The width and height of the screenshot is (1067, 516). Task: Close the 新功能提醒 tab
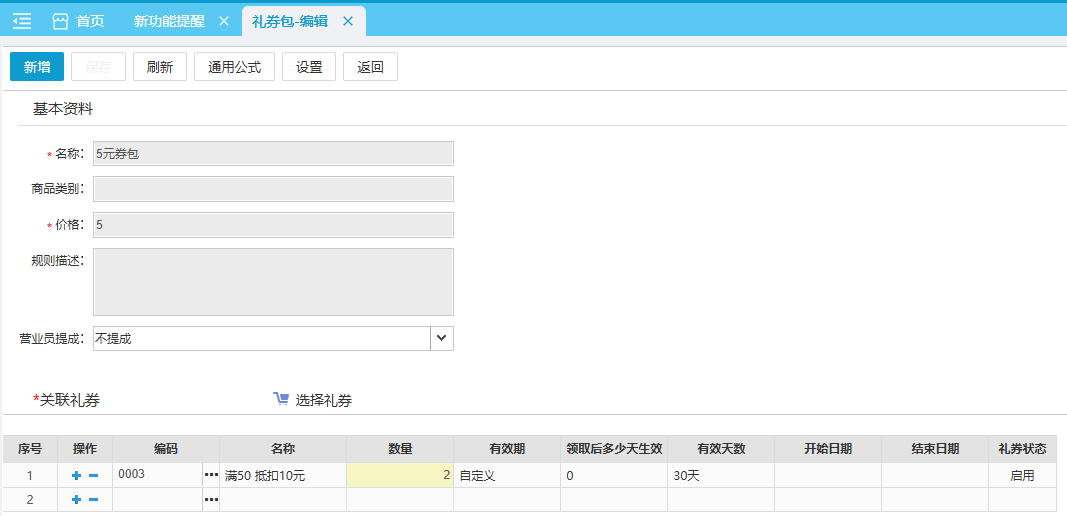(223, 21)
